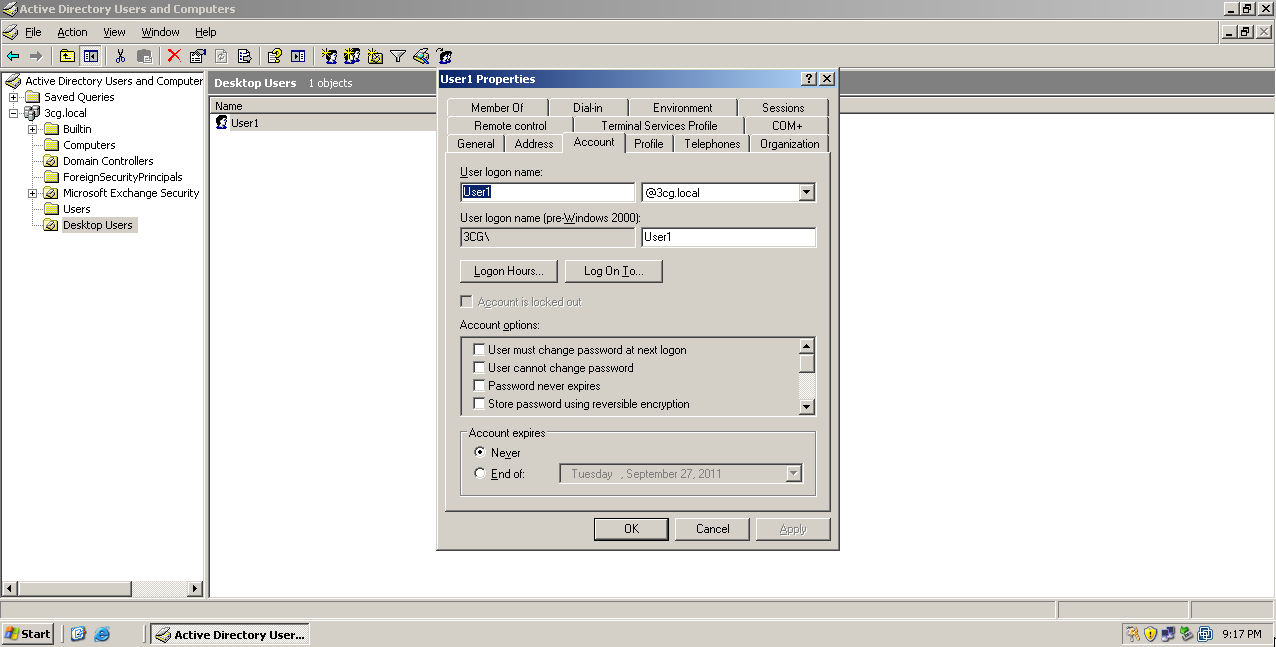Click the Copy toolbar icon beside the scissors
Viewport: 1276px width, 647px height.
144,56
